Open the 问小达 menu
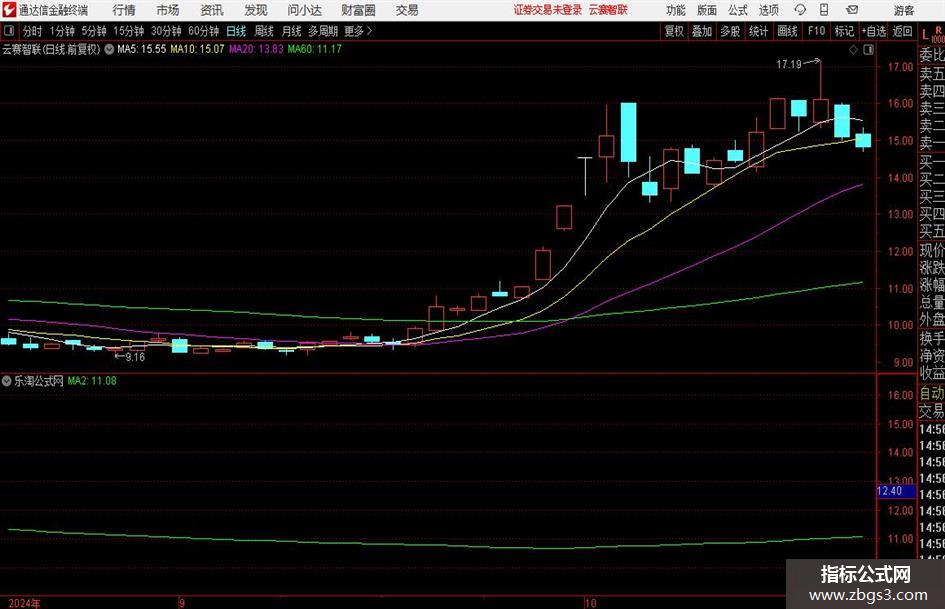 click(x=304, y=10)
